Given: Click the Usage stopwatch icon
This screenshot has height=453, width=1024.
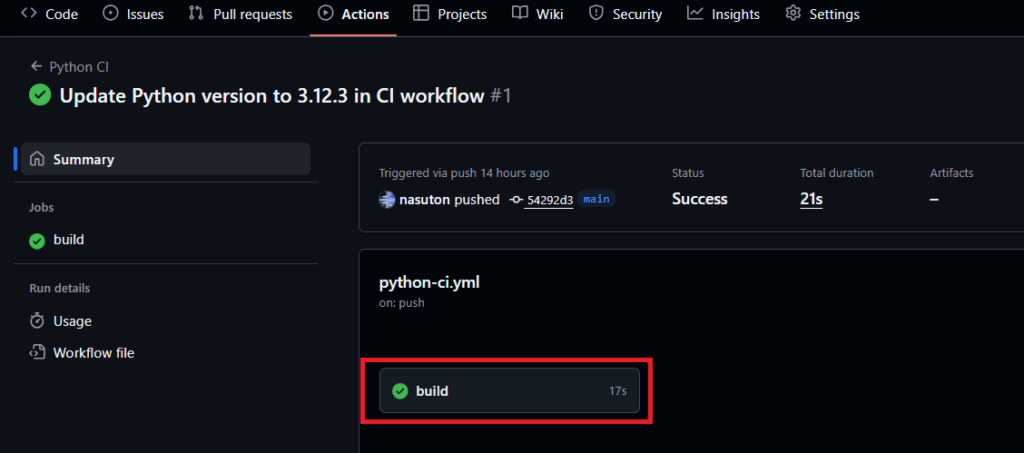Looking at the screenshot, I should click(37, 321).
